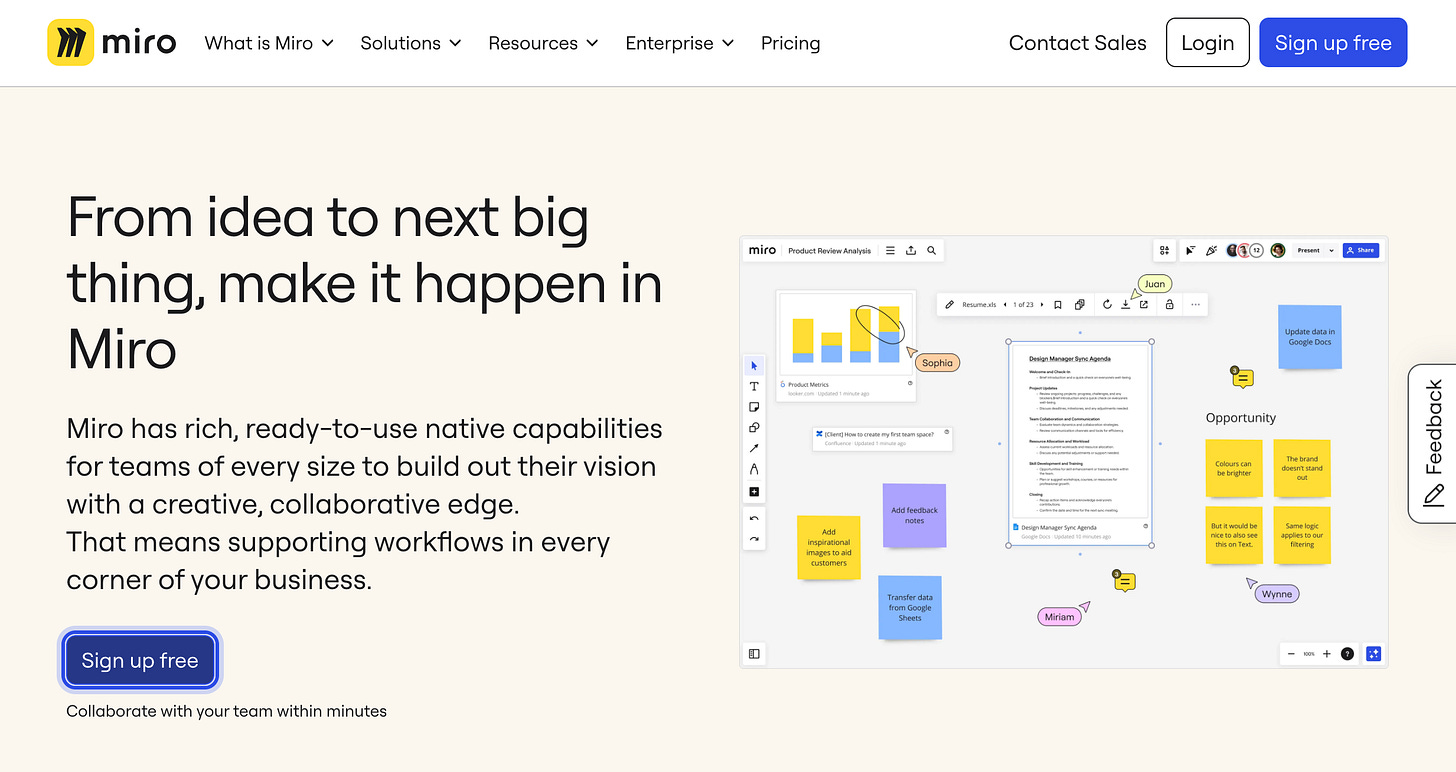The height and width of the screenshot is (772, 1456).
Task: Select the Text tool in board toolbar
Action: (754, 387)
